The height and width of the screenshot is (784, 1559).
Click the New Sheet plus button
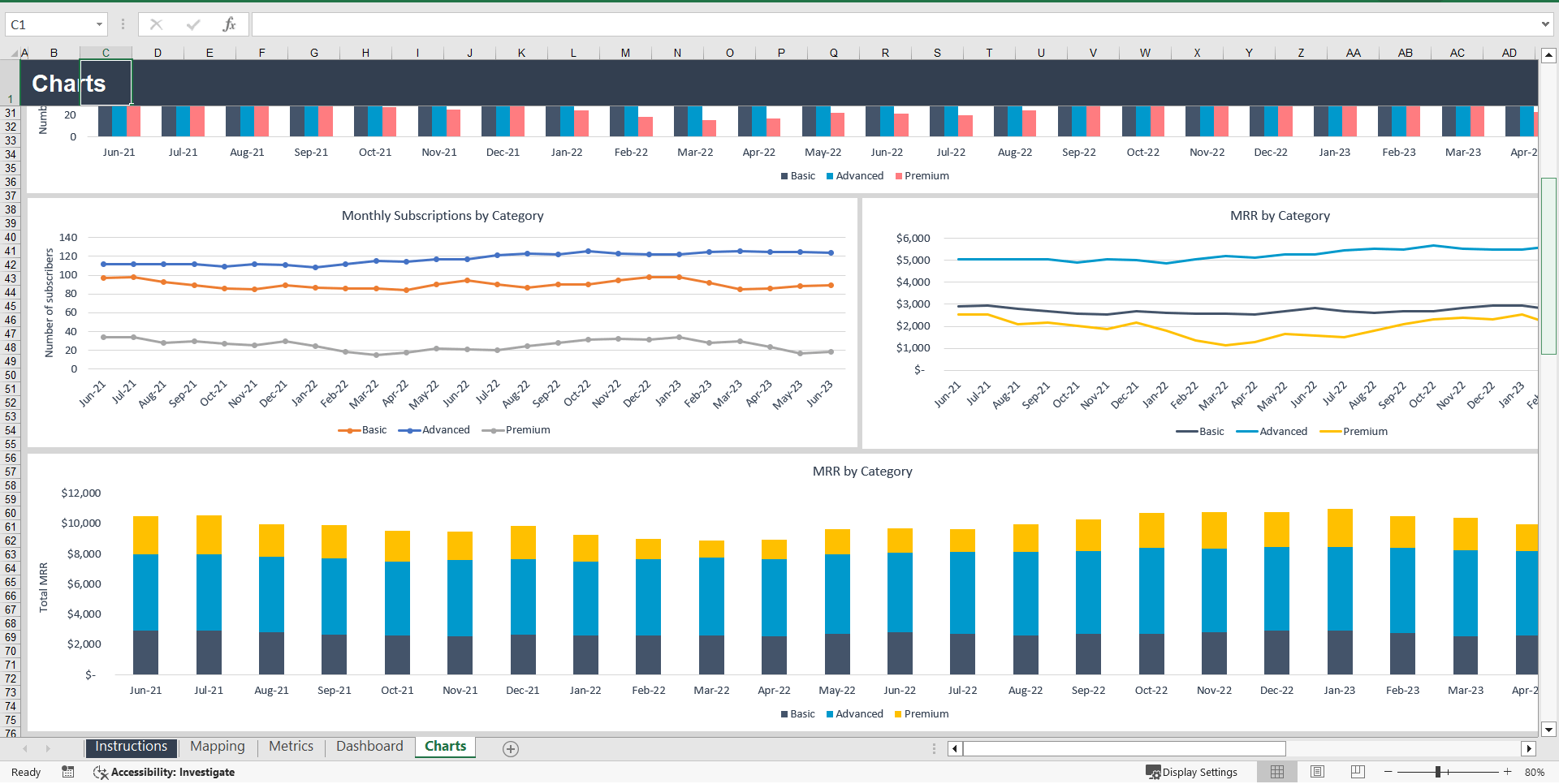511,748
